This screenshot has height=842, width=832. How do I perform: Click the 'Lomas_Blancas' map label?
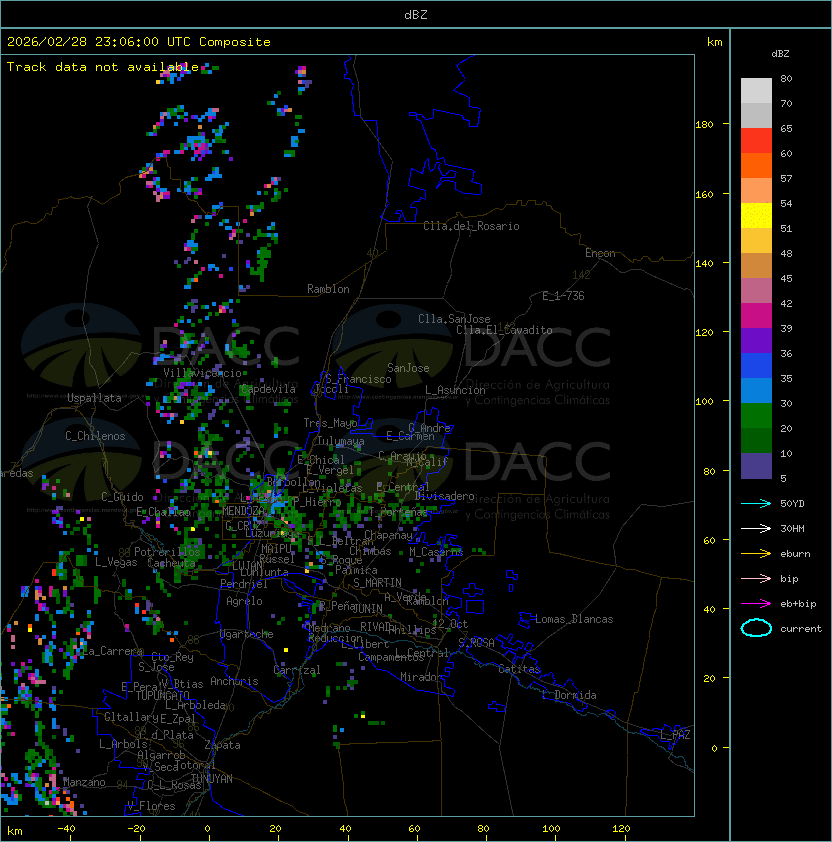coord(574,619)
